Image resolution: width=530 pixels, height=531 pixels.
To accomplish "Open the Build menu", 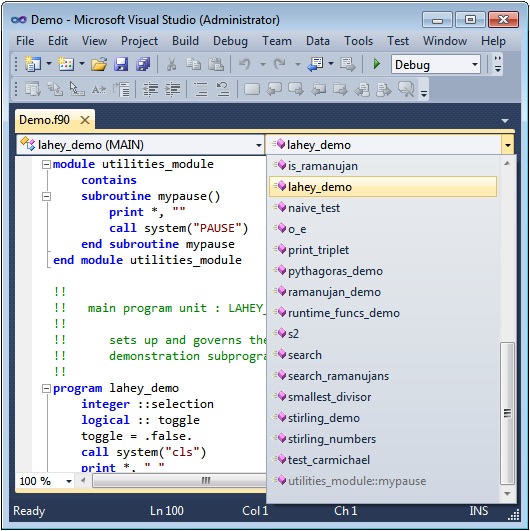I will click(x=185, y=41).
